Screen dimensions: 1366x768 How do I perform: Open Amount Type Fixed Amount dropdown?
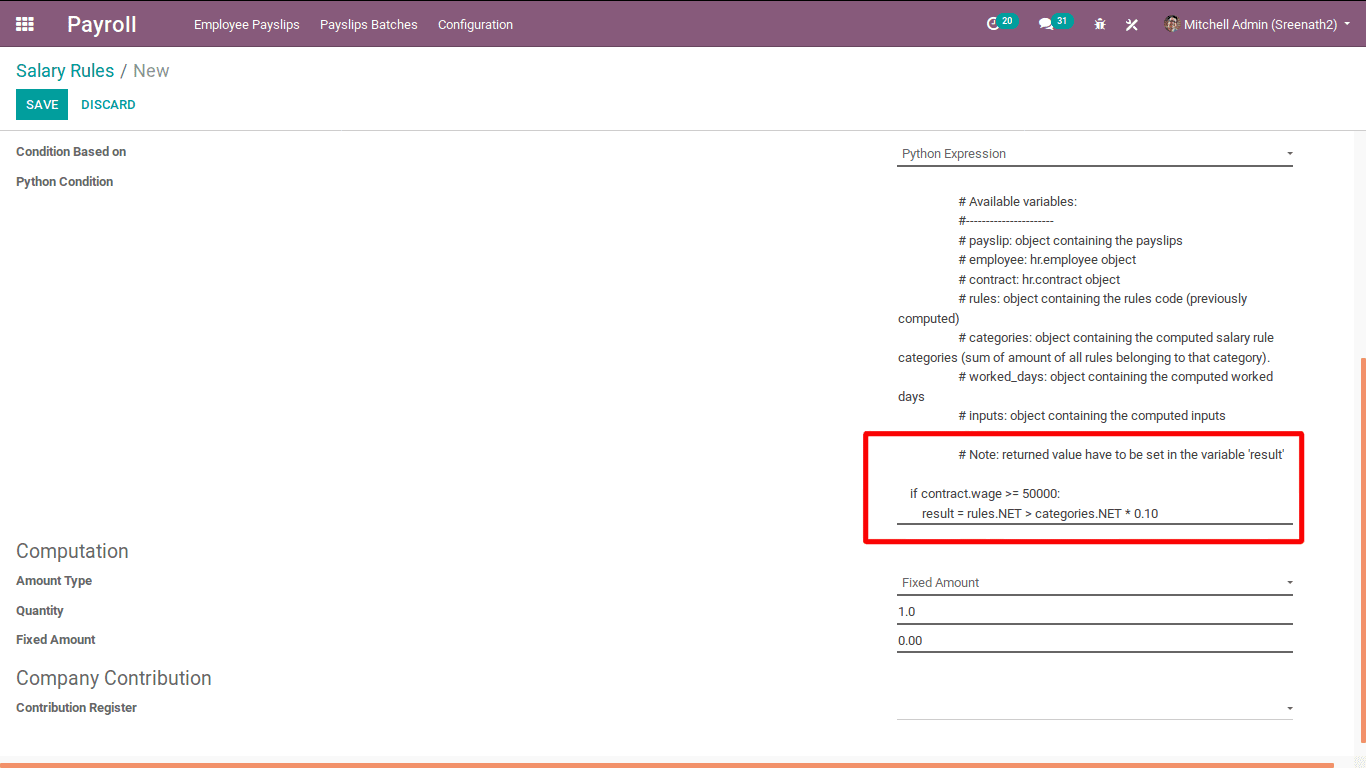click(x=1095, y=583)
